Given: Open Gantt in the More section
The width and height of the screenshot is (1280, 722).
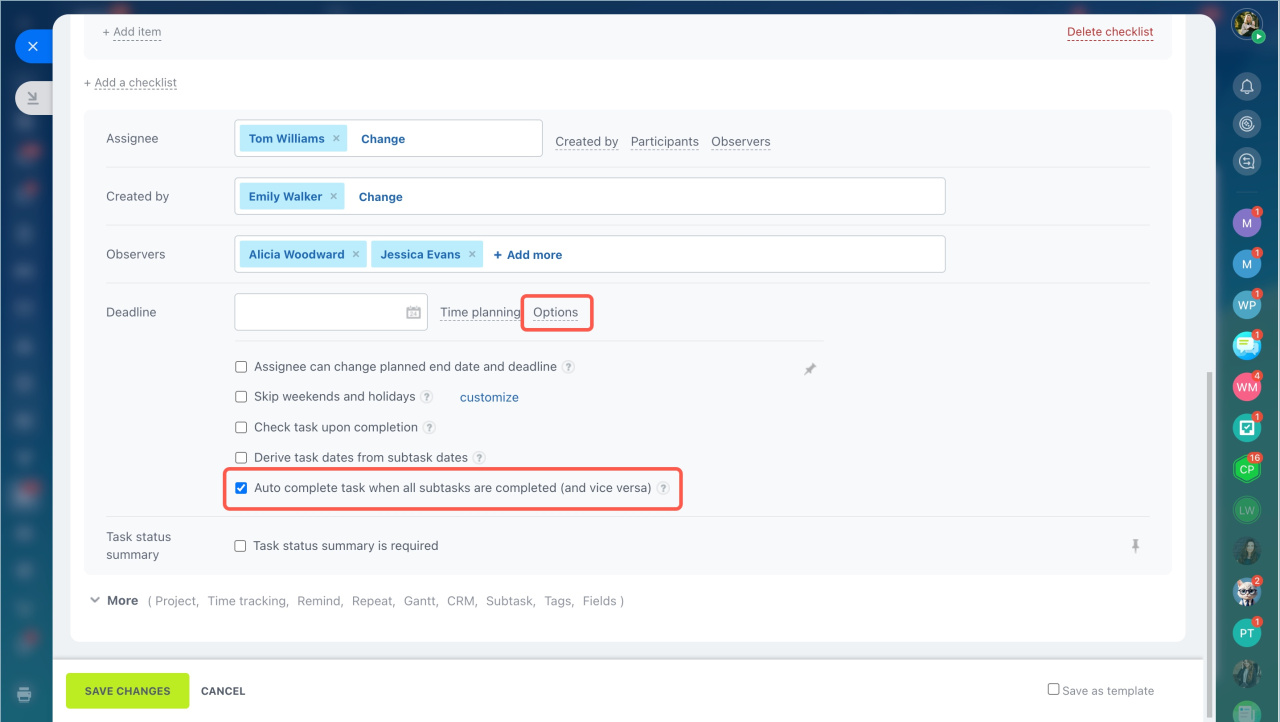Looking at the screenshot, I should [420, 601].
